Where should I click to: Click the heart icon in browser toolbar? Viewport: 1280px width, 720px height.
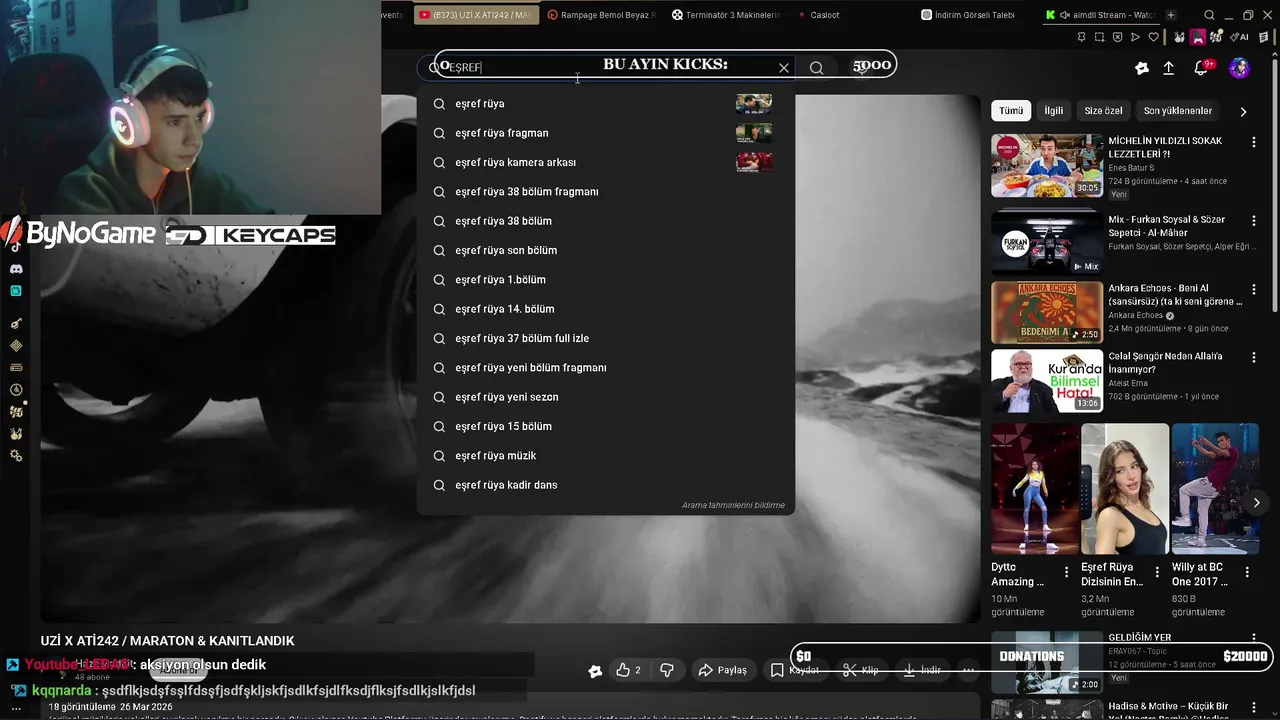tap(1153, 37)
